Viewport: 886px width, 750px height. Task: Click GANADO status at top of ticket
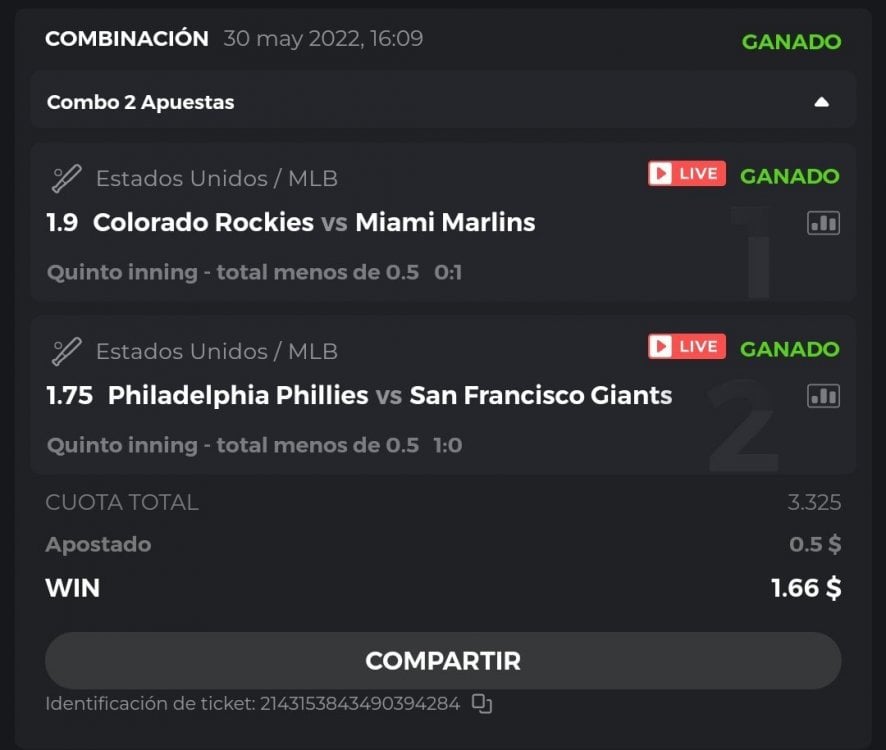[x=791, y=42]
